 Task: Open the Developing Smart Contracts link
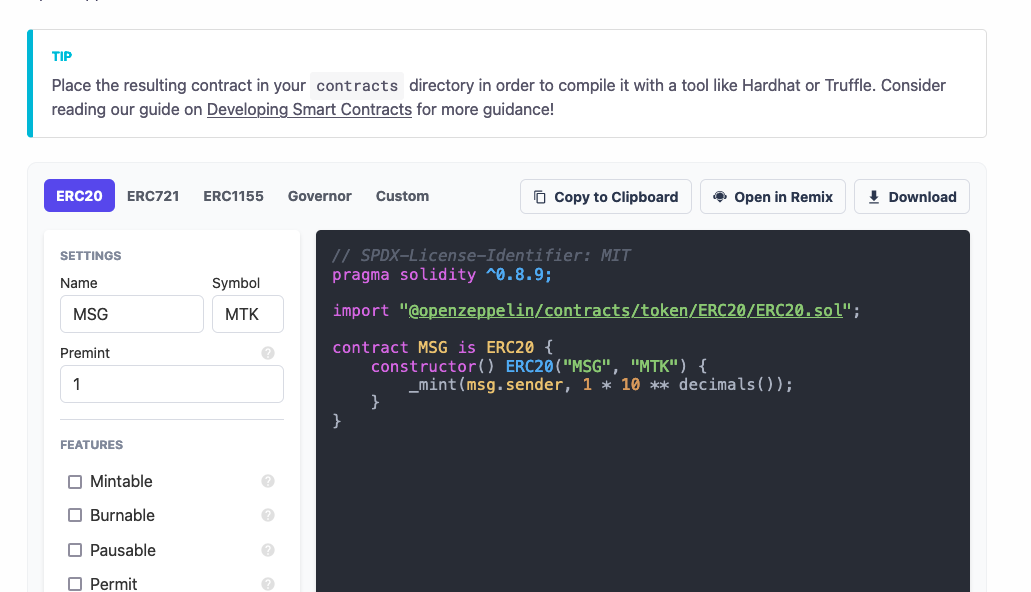click(x=309, y=109)
